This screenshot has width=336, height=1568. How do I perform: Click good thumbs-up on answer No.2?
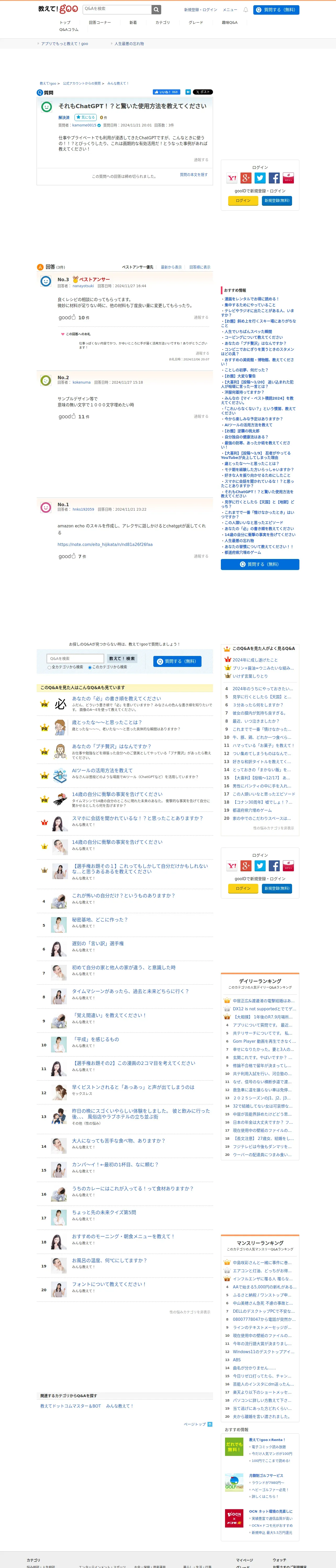[66, 416]
